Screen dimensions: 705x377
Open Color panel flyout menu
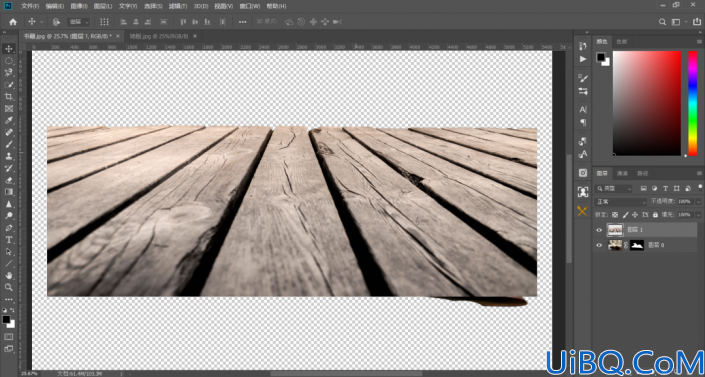699,41
